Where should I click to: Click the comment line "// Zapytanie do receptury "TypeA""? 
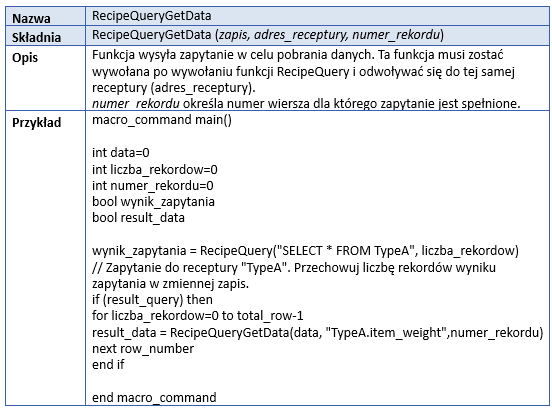tap(294, 268)
